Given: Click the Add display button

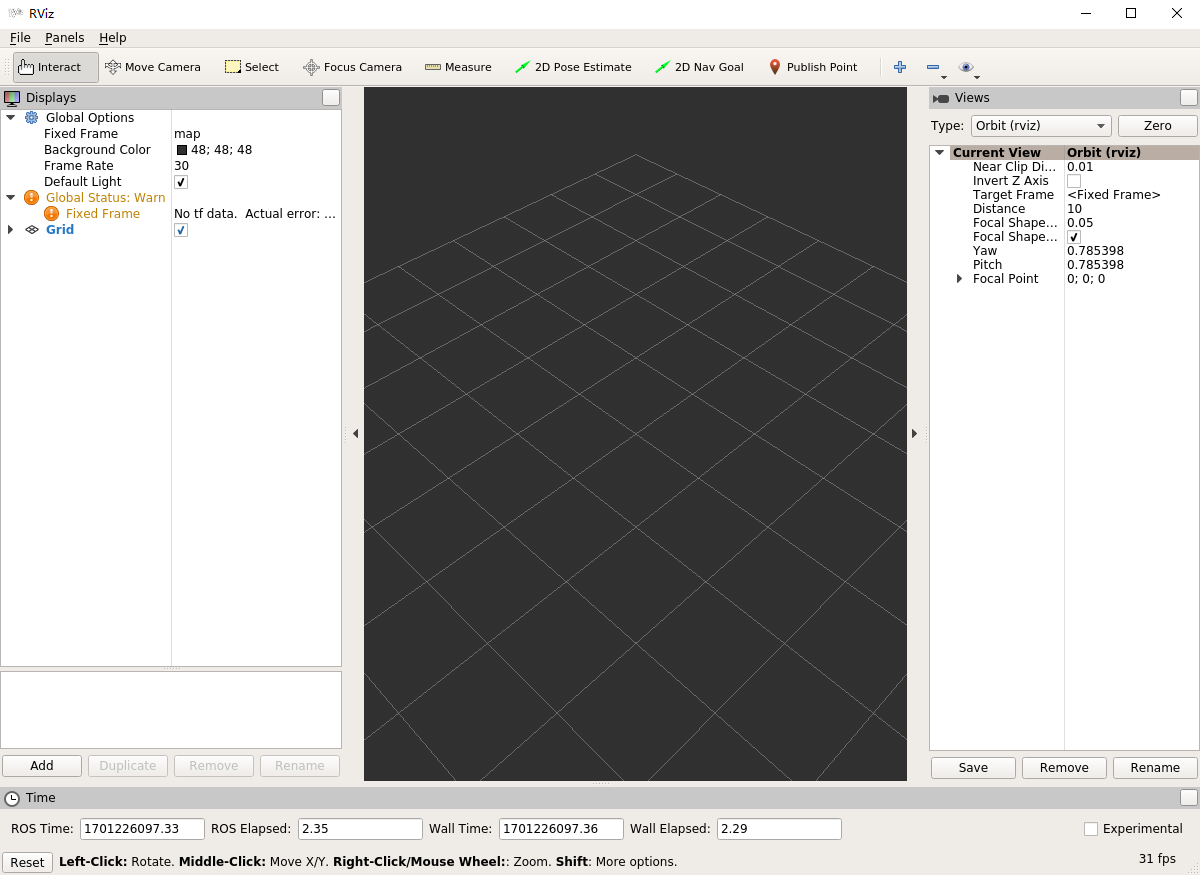Looking at the screenshot, I should pos(42,766).
